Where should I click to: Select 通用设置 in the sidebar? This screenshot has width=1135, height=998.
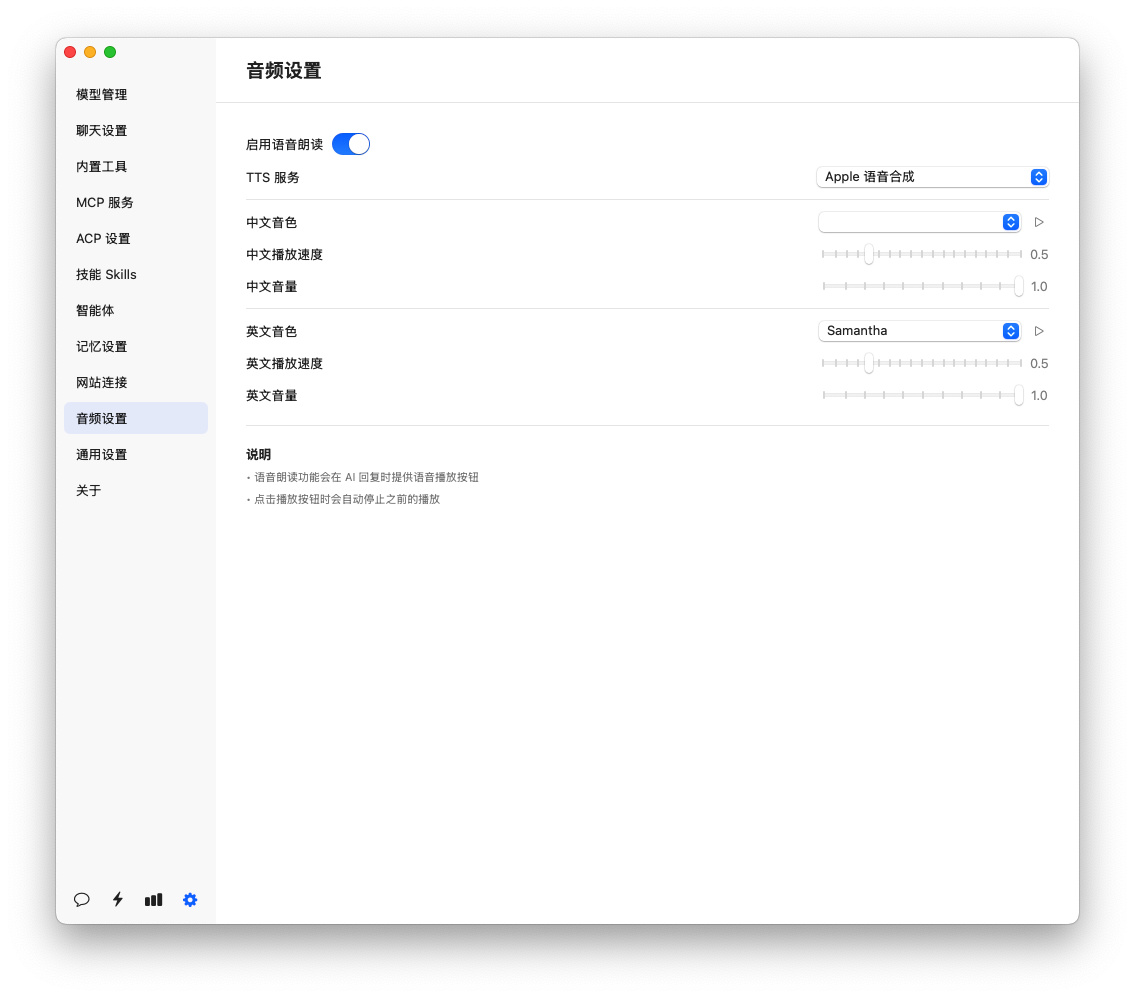[x=102, y=454]
